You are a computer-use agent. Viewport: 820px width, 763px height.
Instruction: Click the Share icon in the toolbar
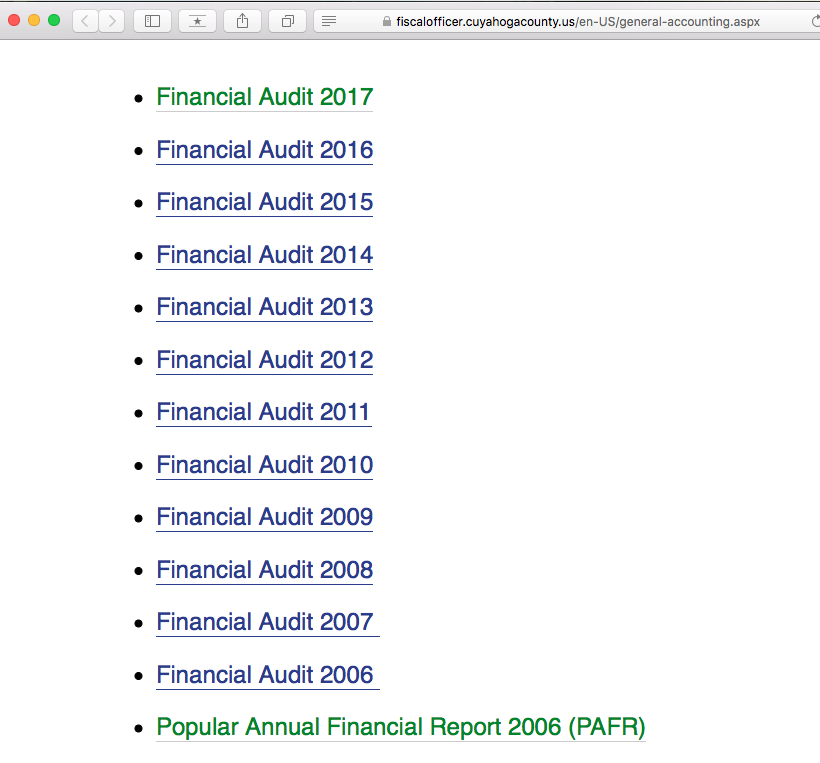(x=243, y=21)
